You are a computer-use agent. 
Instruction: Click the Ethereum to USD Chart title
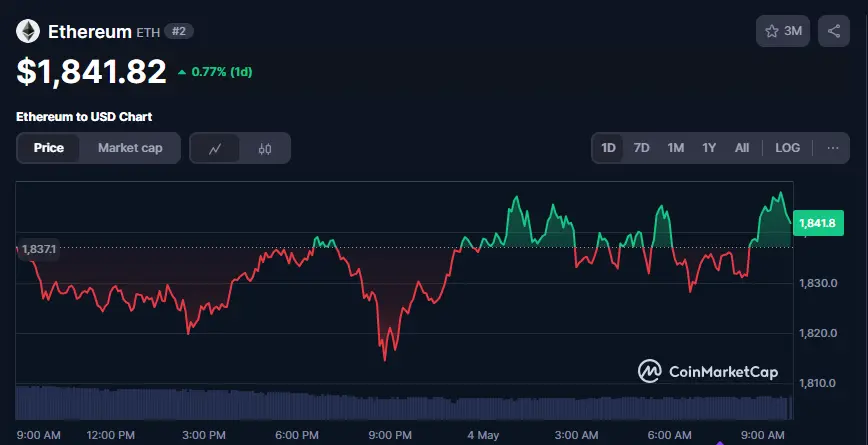pyautogui.click(x=84, y=117)
